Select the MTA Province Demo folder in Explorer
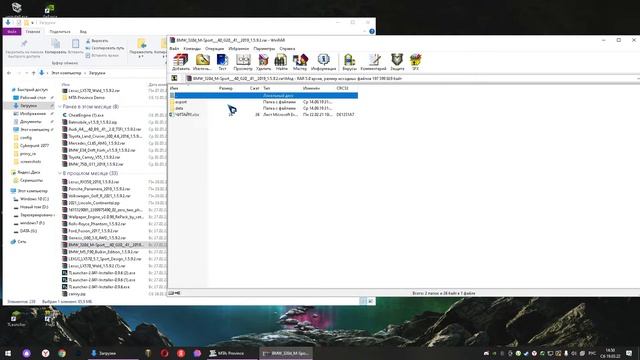The image size is (640, 360). point(87,98)
